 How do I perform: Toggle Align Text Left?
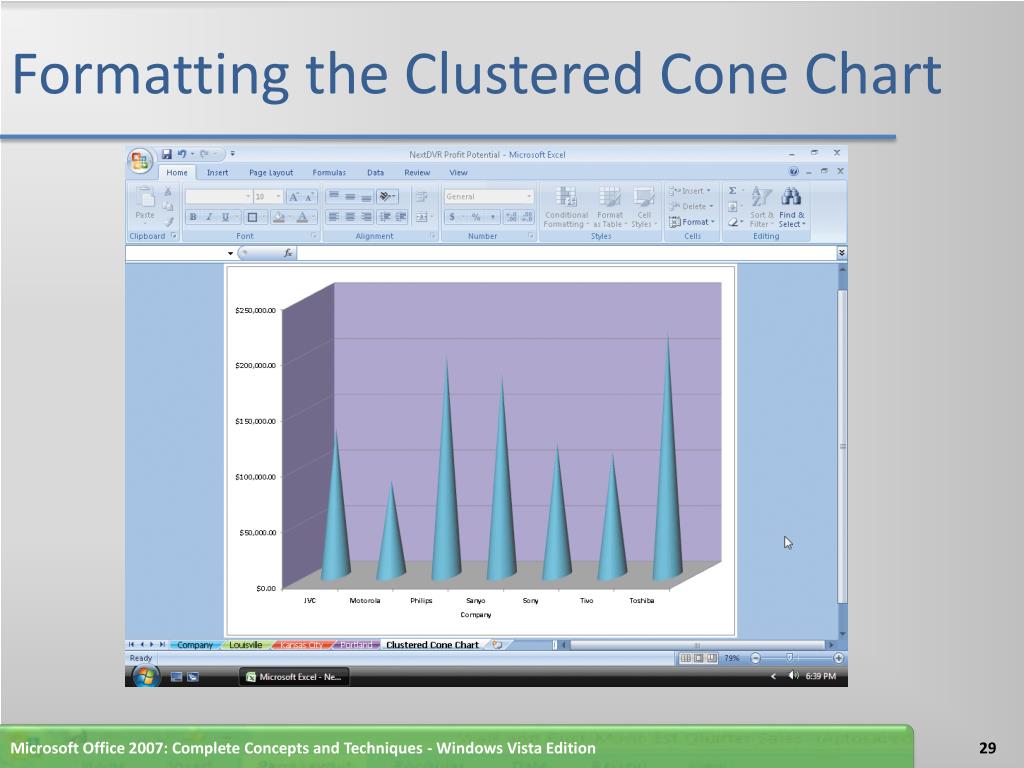(x=333, y=217)
